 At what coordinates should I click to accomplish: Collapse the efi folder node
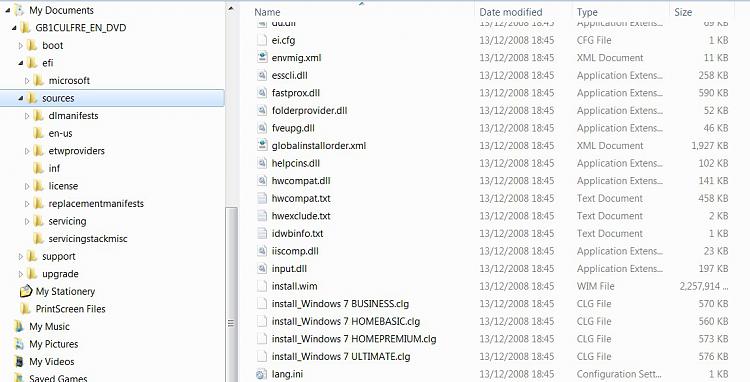pos(21,63)
